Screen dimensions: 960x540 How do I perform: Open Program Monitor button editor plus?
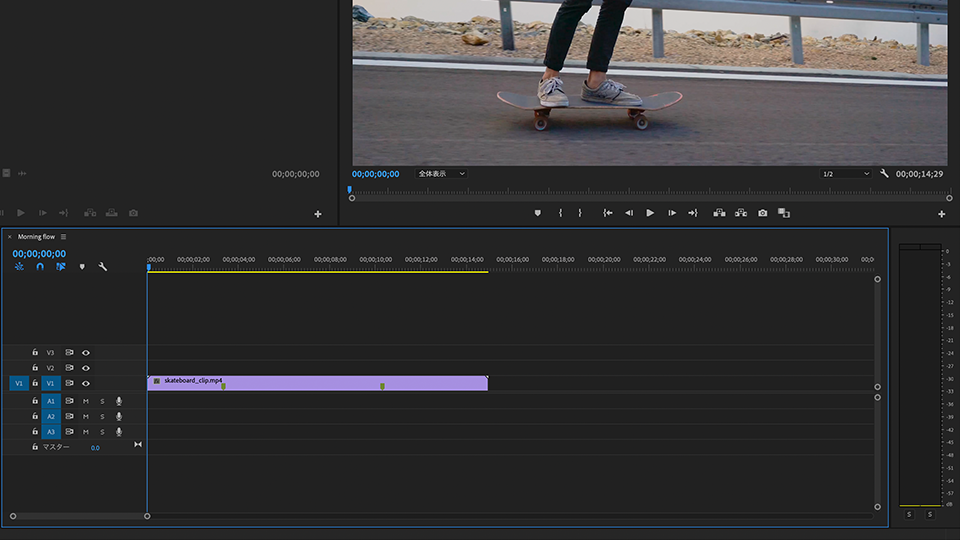941,214
